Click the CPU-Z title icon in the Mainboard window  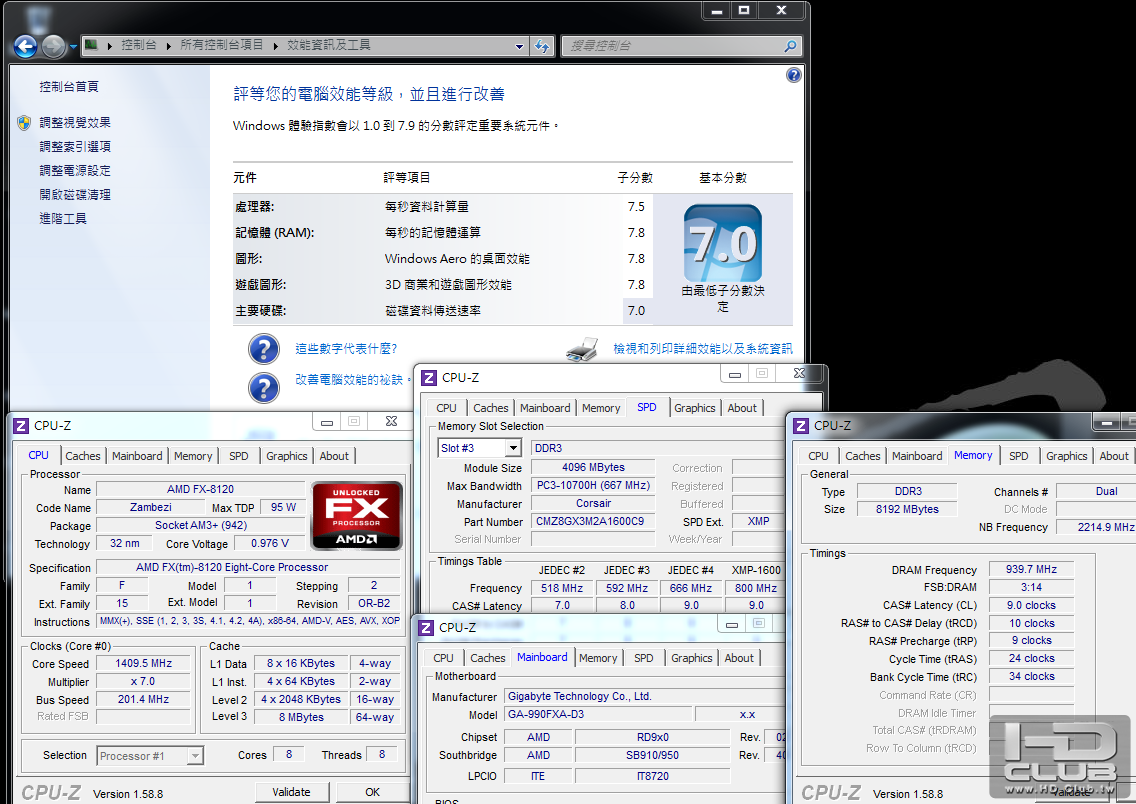[426, 627]
